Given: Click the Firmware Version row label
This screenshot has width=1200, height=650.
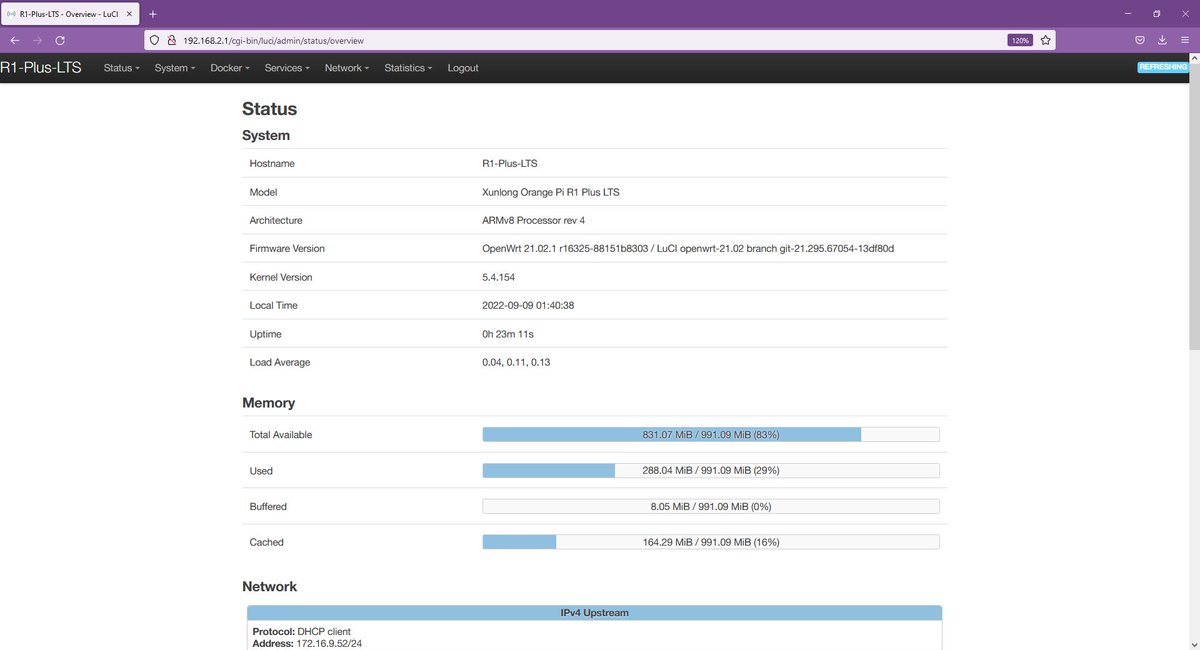Looking at the screenshot, I should coord(287,248).
